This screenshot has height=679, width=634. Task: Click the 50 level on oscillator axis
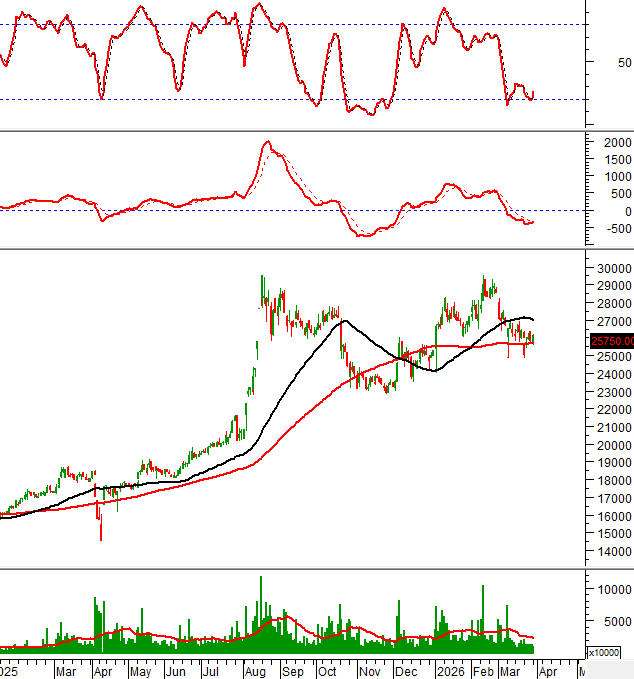597,62
